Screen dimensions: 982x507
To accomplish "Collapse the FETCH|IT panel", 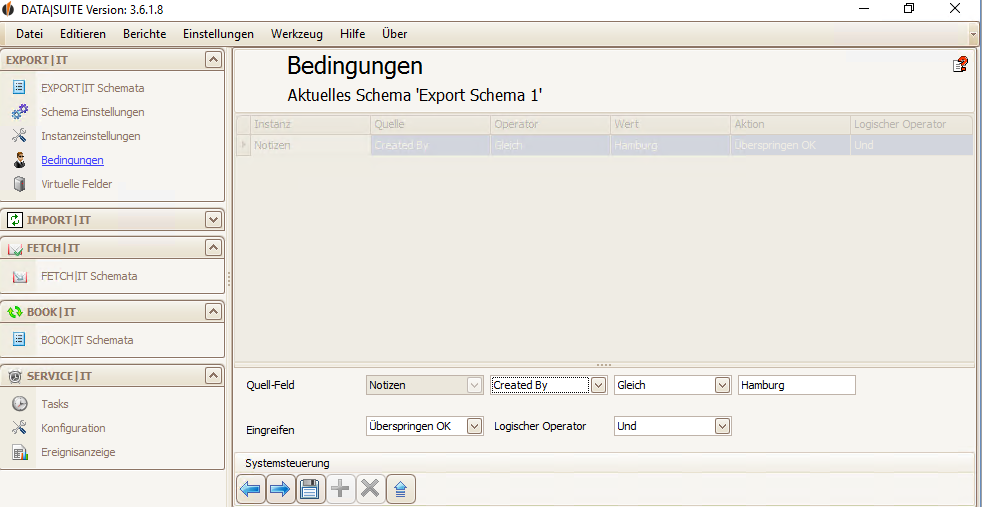I will click(213, 248).
